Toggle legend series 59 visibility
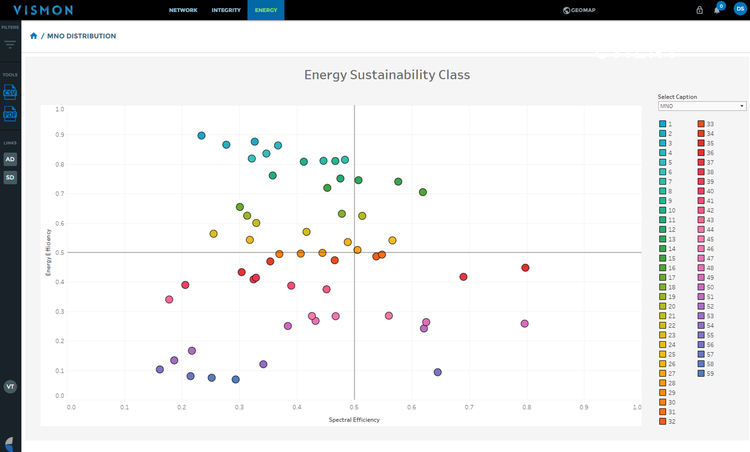 [x=706, y=374]
